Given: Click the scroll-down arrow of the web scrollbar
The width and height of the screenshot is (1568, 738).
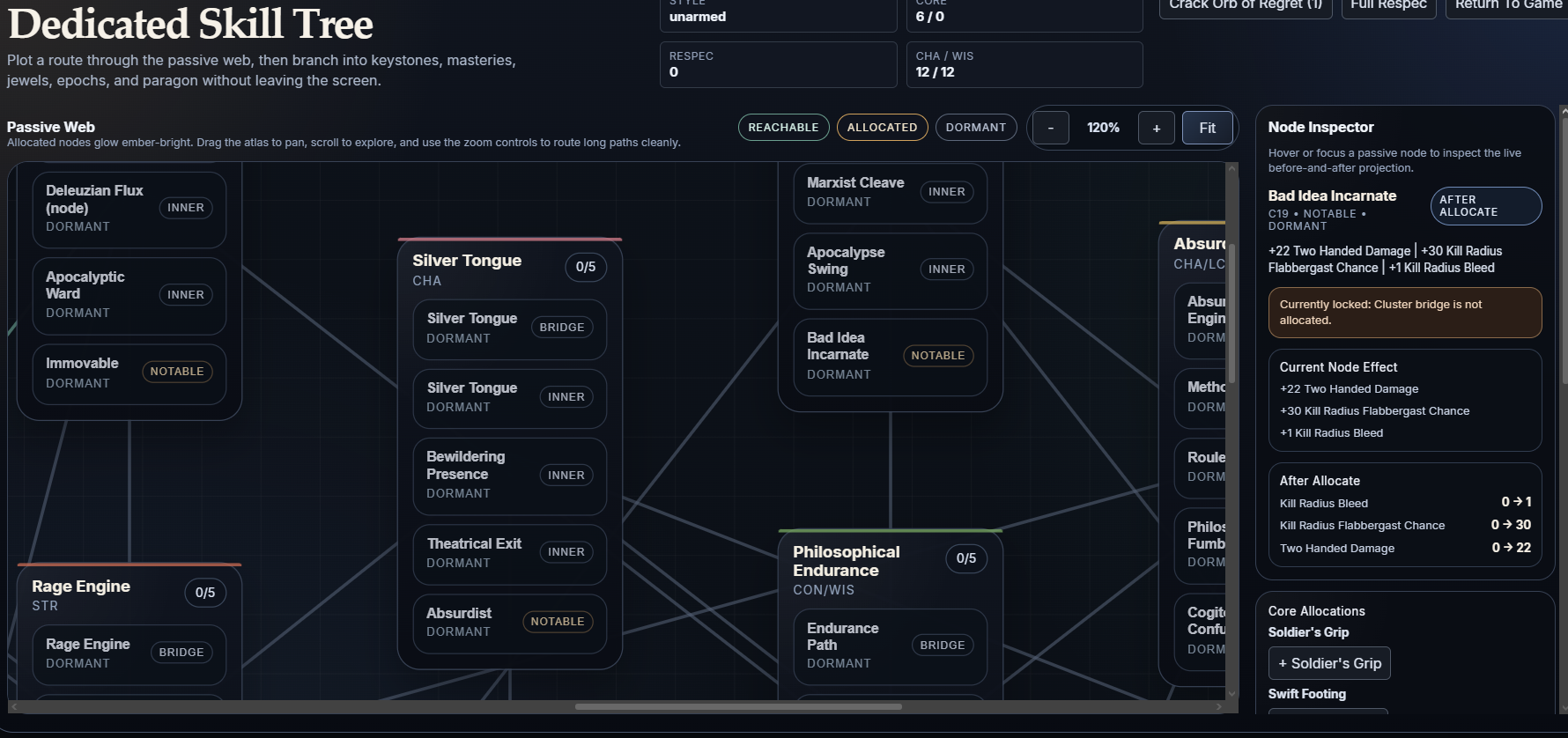Looking at the screenshot, I should [1231, 694].
